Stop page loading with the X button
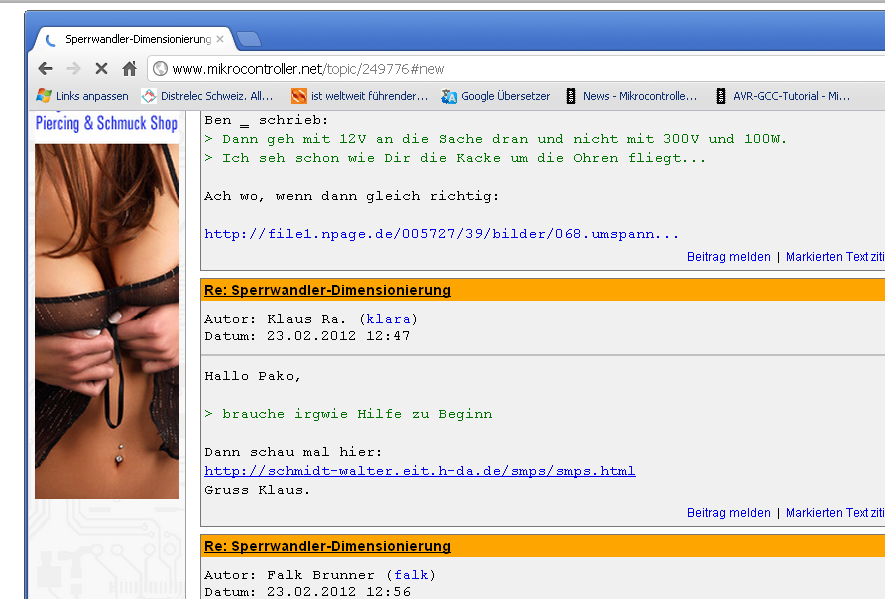Viewport: 885px width, 599px height. tap(102, 69)
